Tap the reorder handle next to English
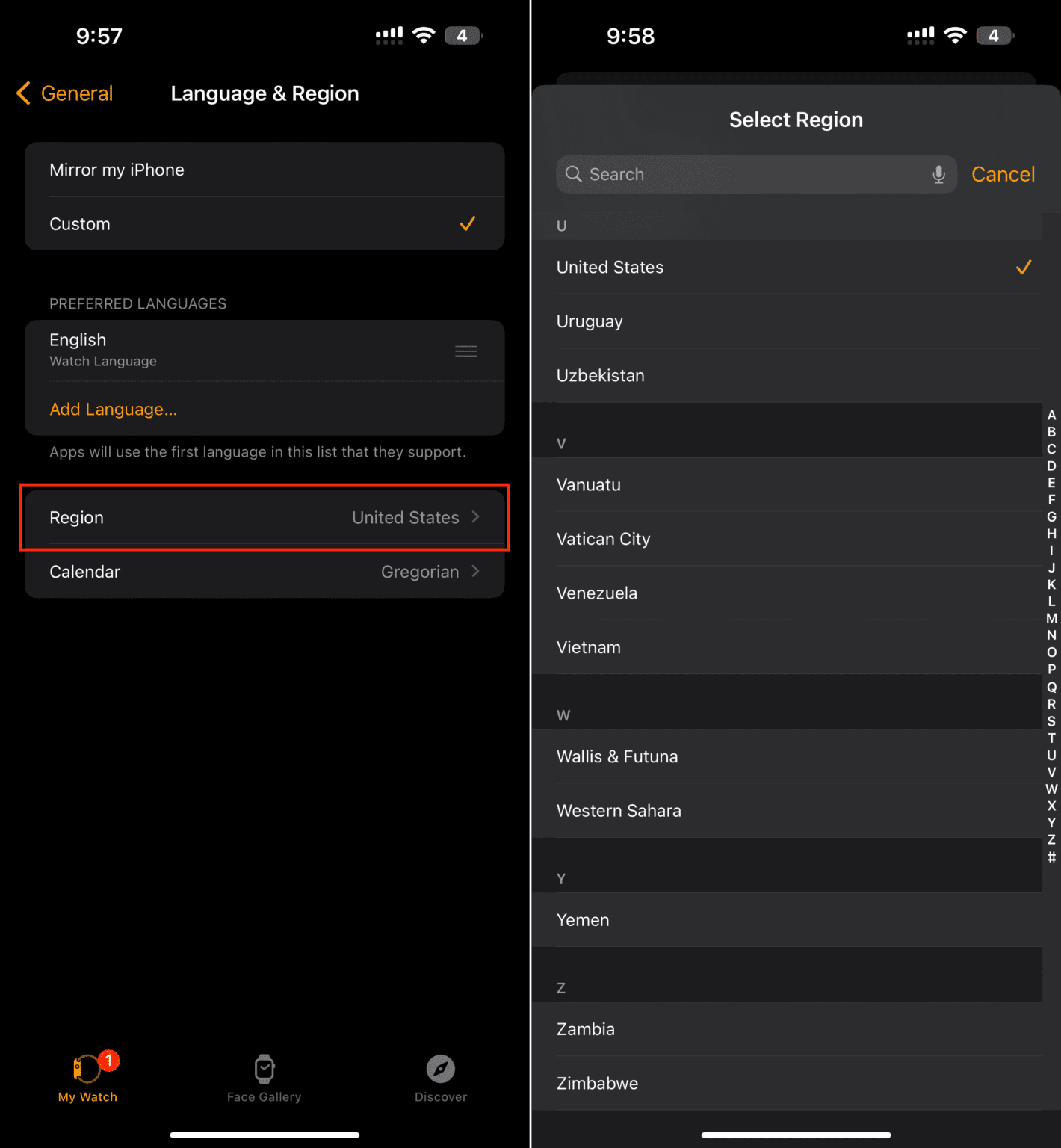The height and width of the screenshot is (1148, 1061). click(x=465, y=351)
